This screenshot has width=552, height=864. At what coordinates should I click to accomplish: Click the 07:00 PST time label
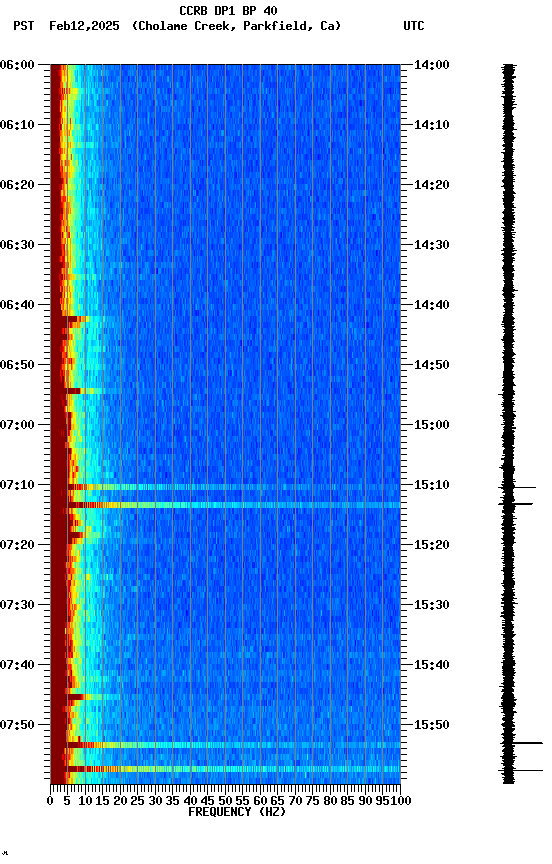(x=17, y=425)
